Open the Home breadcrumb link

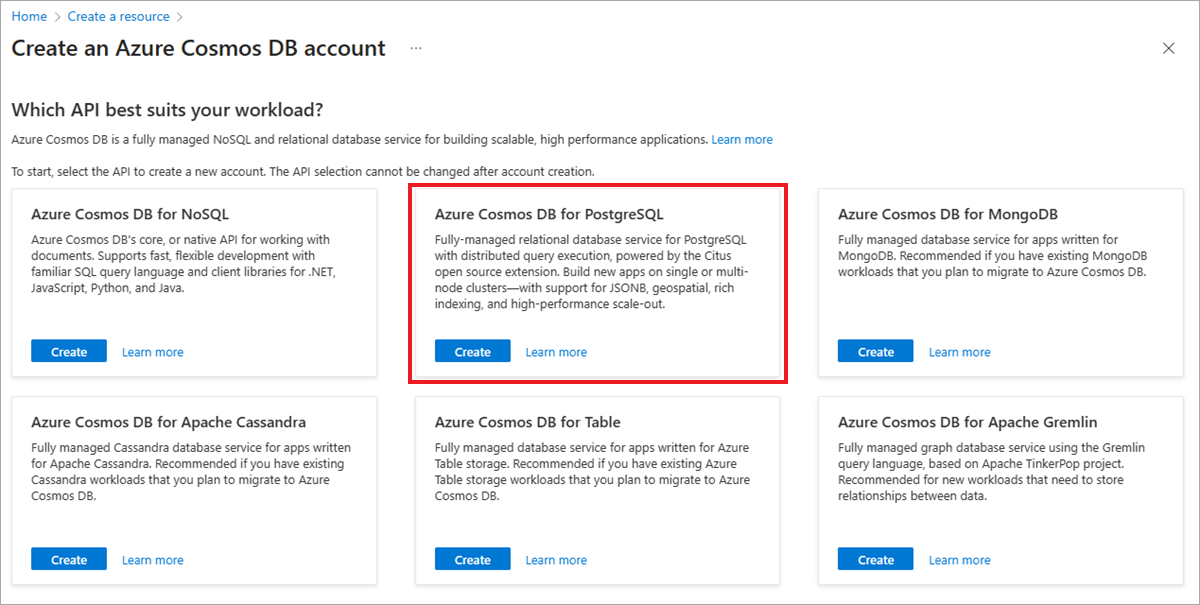tap(29, 16)
